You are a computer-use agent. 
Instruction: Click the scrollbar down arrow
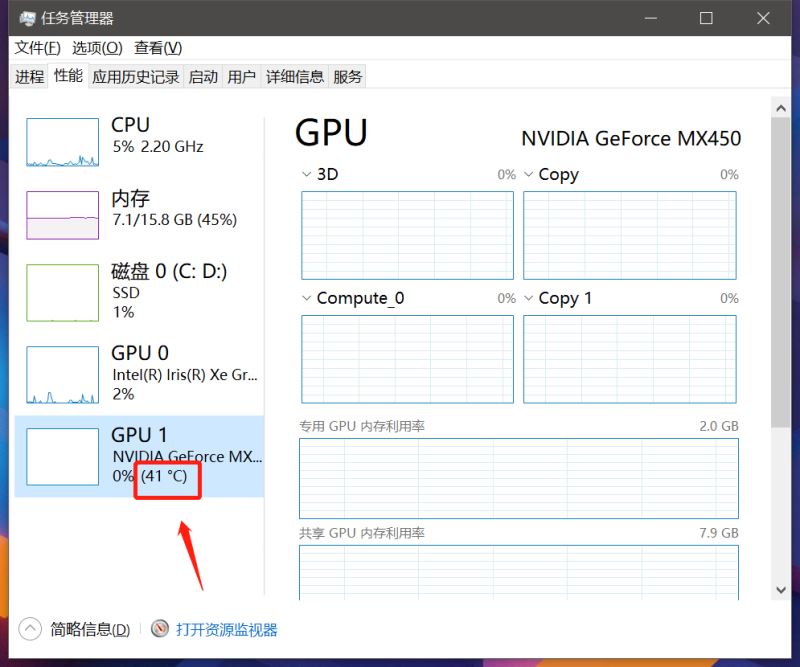click(781, 590)
